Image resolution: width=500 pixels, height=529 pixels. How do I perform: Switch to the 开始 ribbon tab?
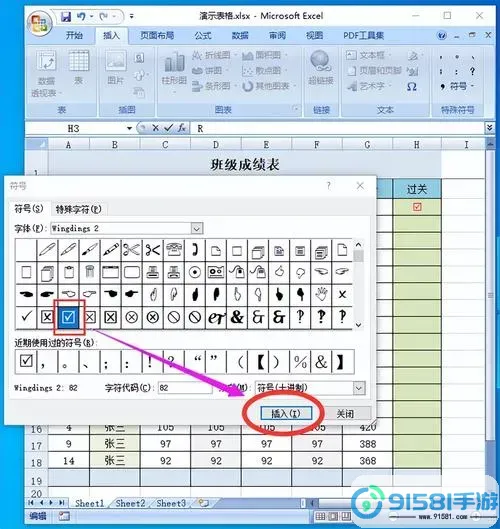pos(74,35)
